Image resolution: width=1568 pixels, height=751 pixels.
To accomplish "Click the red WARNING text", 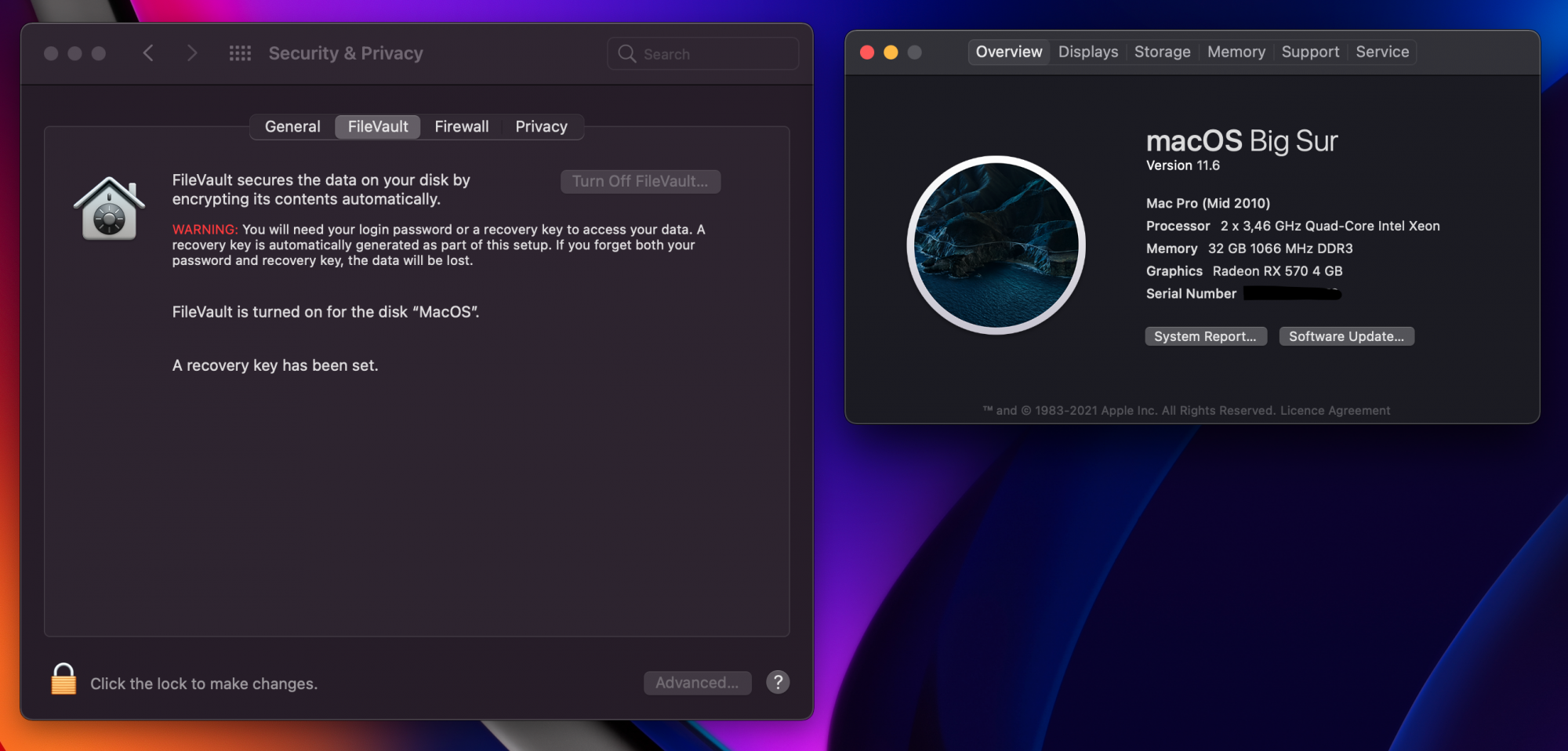I will (205, 230).
